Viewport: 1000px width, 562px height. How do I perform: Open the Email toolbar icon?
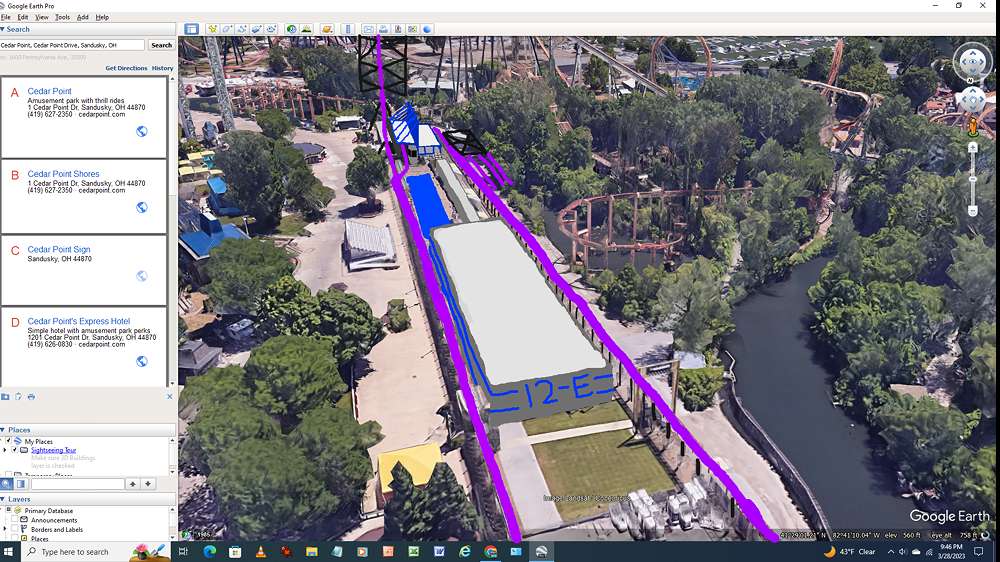(x=368, y=29)
